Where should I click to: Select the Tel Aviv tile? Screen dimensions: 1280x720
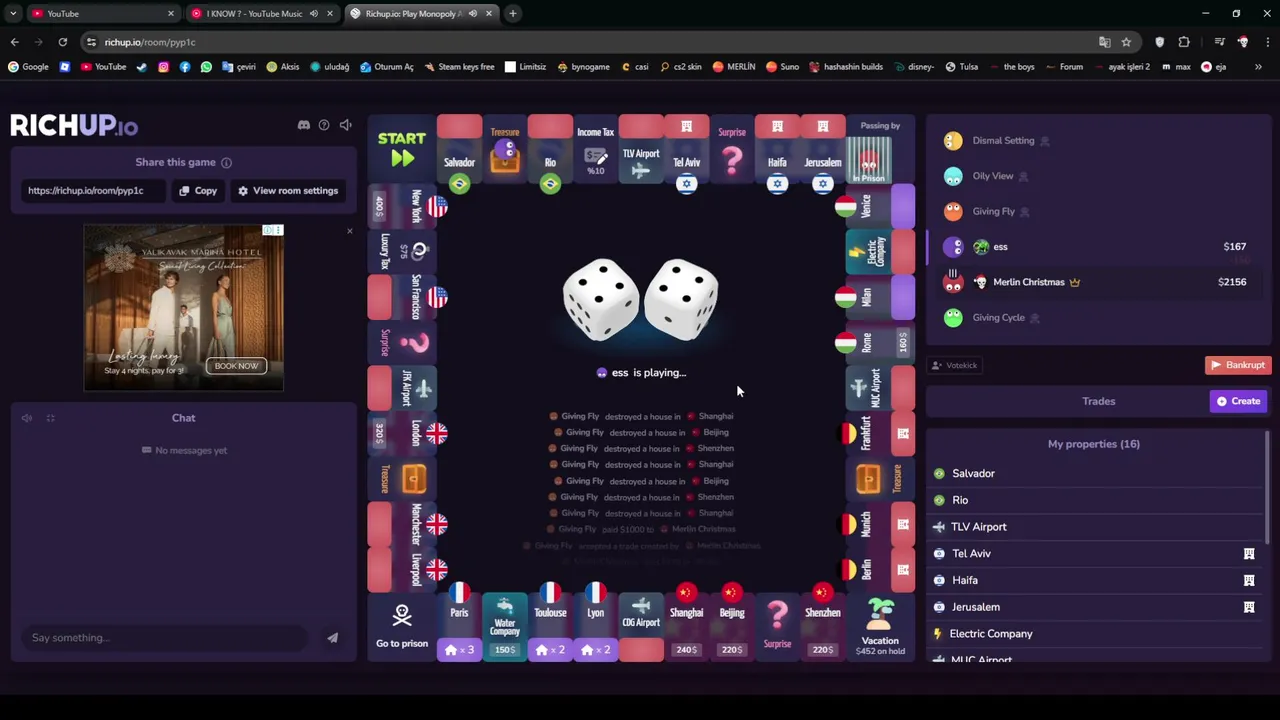pos(687,150)
